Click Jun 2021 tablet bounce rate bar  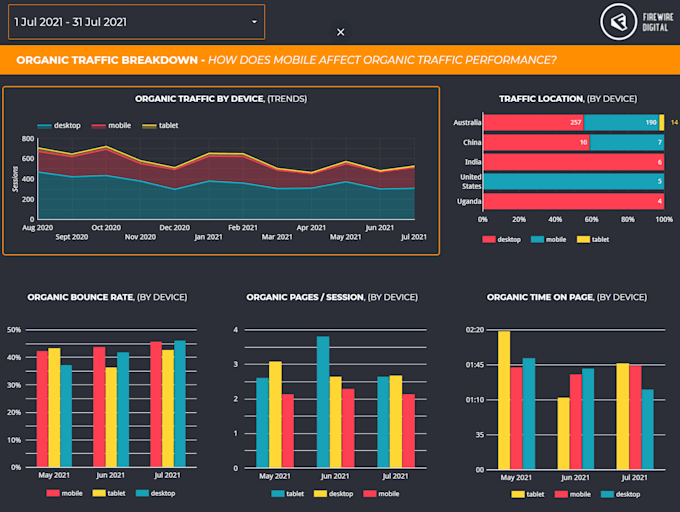[111, 417]
